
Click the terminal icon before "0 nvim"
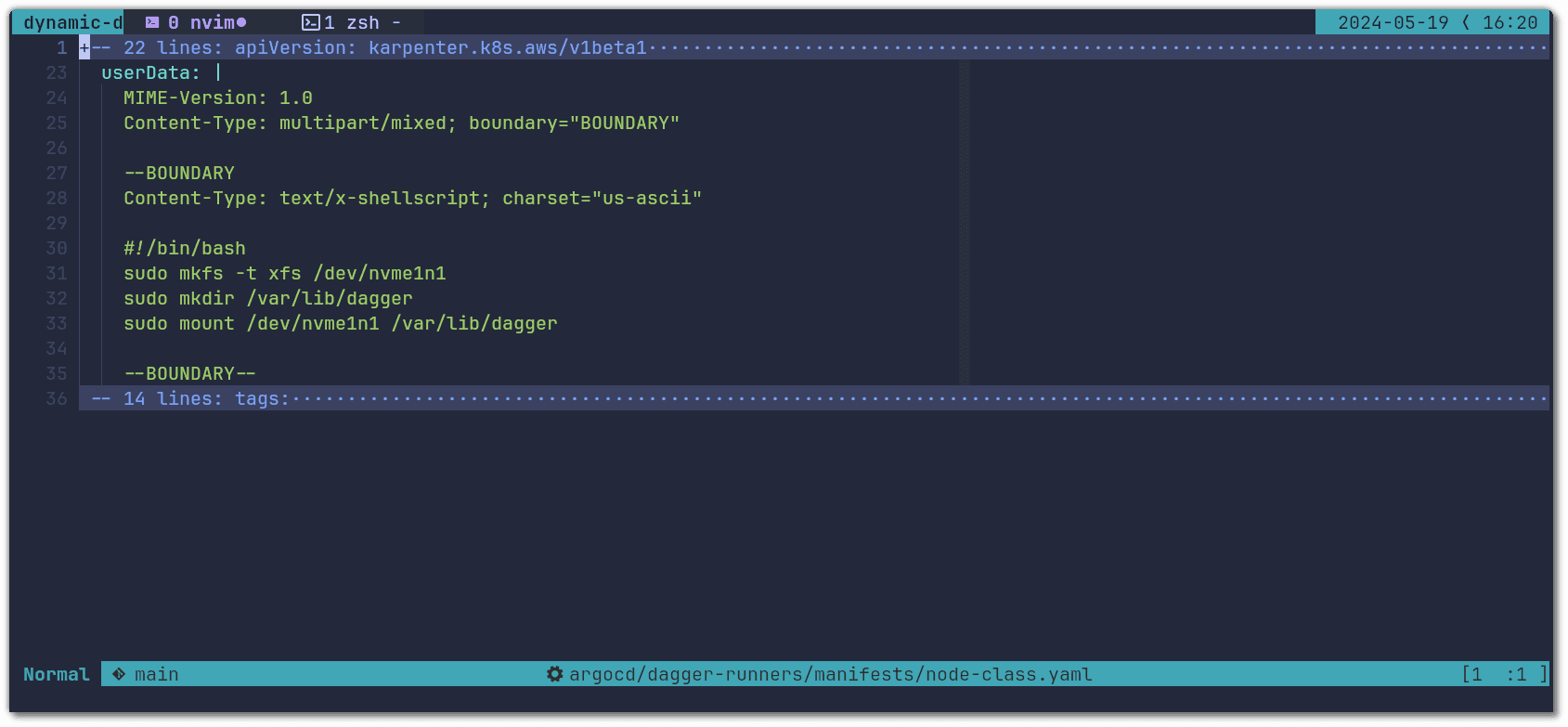click(152, 22)
